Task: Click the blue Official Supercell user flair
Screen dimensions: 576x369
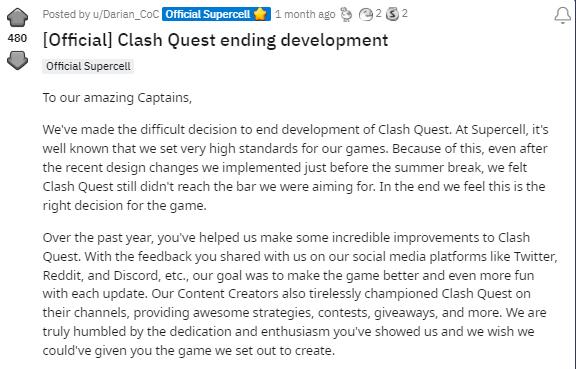Action: pyautogui.click(x=216, y=14)
